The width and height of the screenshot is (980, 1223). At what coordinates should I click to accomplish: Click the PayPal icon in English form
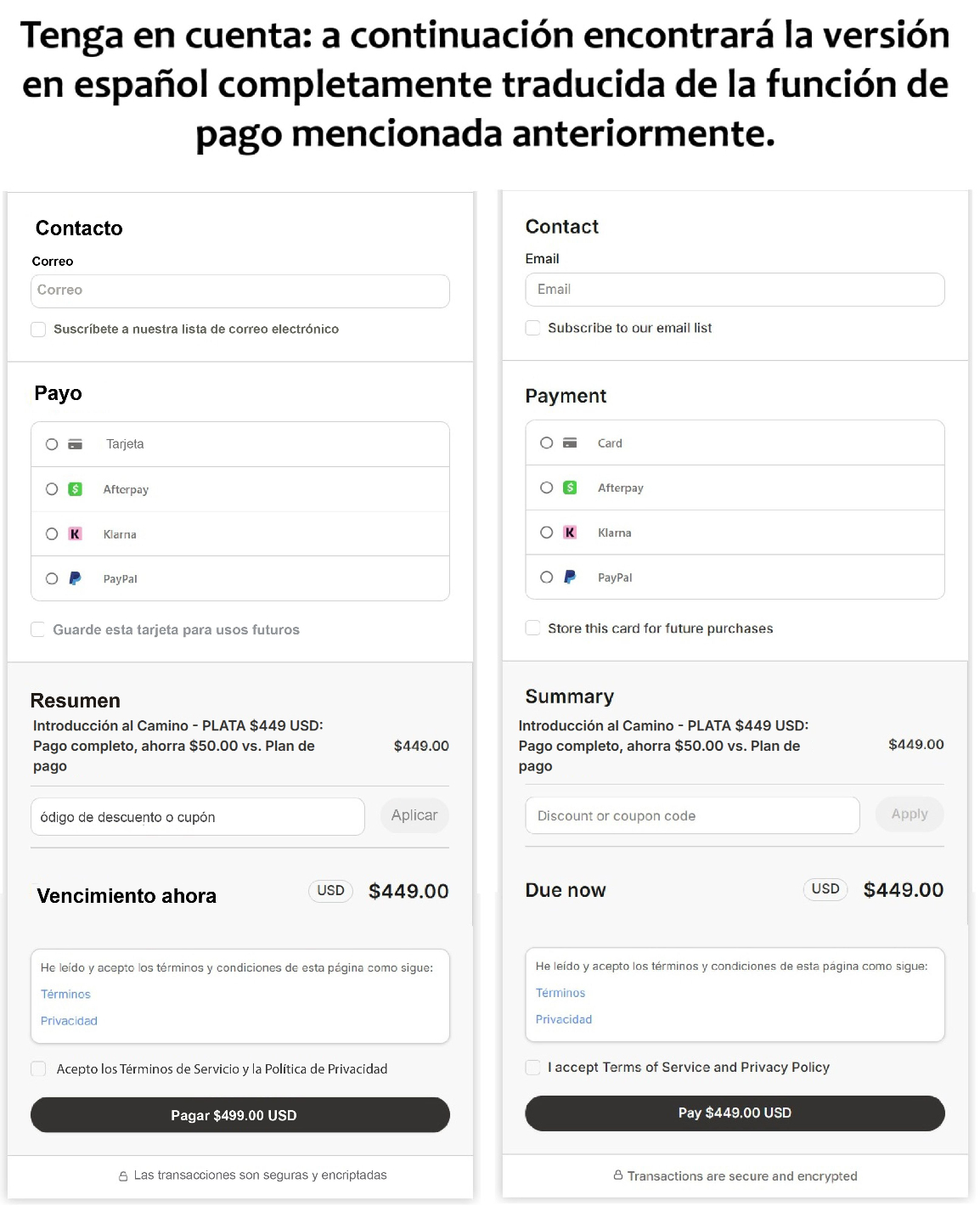[x=570, y=577]
